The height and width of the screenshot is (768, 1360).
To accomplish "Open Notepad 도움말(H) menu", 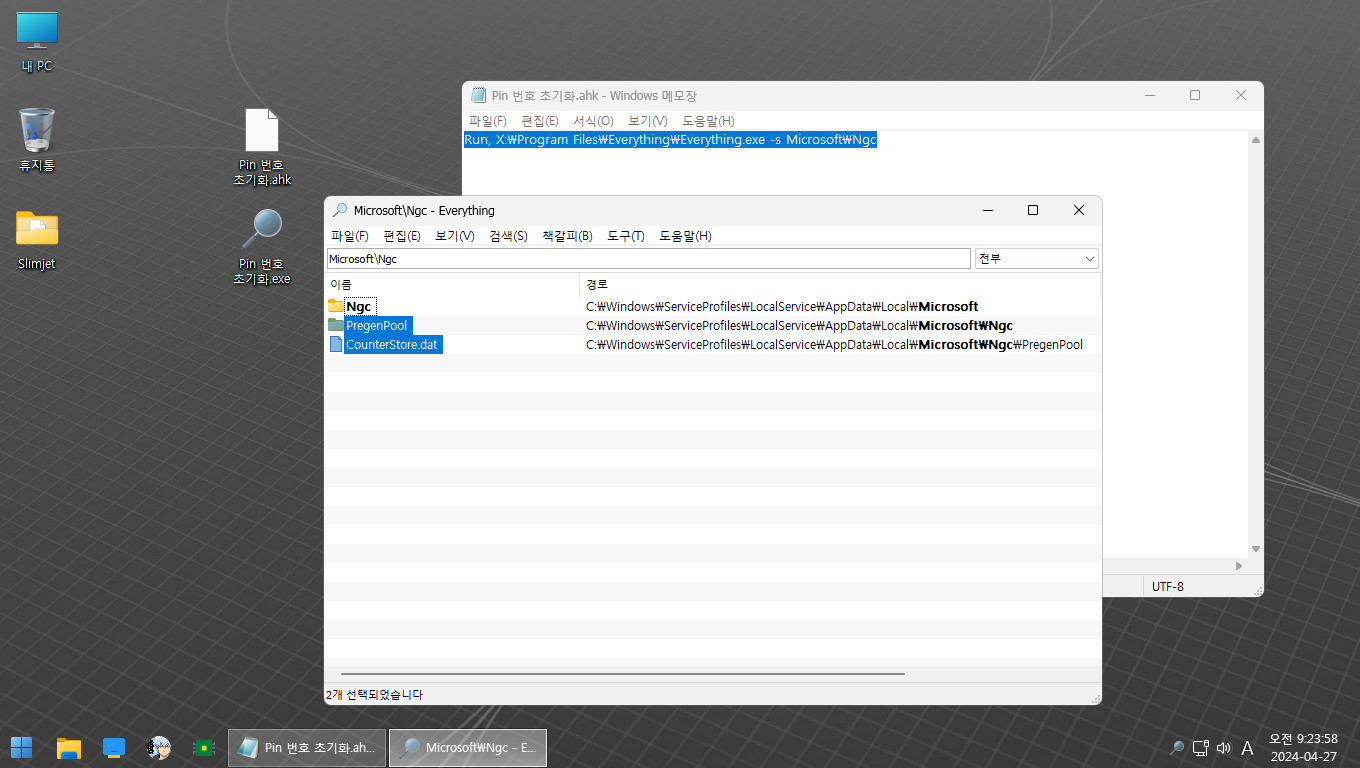I will point(708,120).
